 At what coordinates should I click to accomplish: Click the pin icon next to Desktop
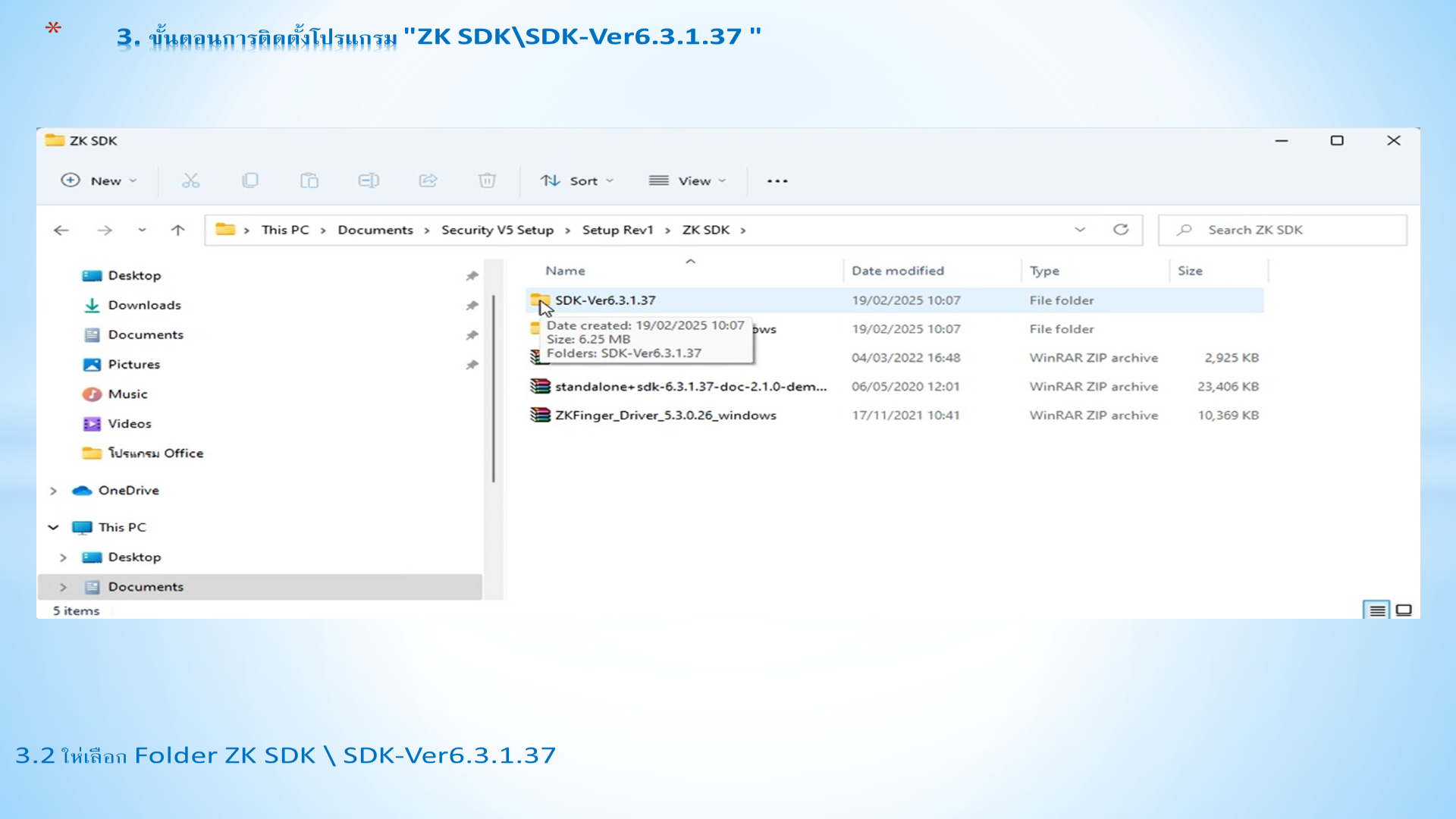[x=472, y=275]
